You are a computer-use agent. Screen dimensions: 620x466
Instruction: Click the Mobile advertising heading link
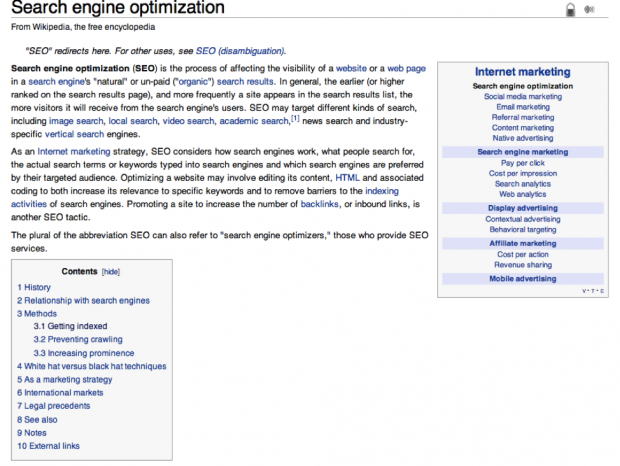pos(522,279)
